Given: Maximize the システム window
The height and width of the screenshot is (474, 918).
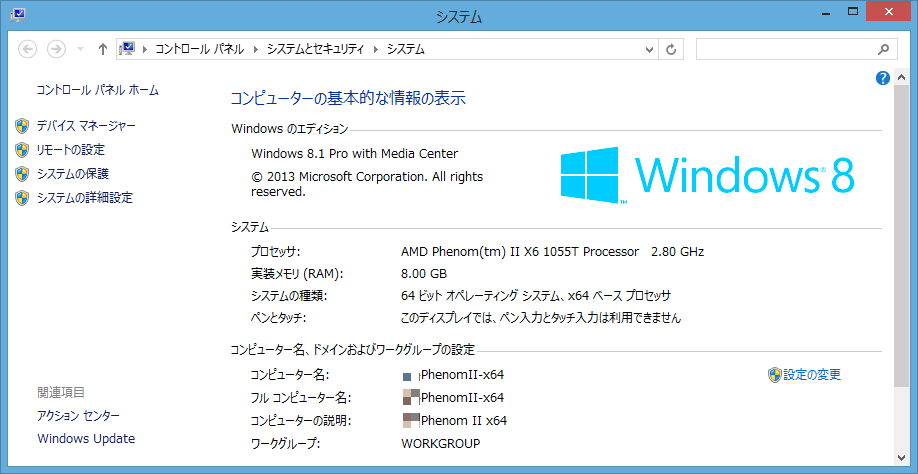Looking at the screenshot, I should [x=854, y=11].
